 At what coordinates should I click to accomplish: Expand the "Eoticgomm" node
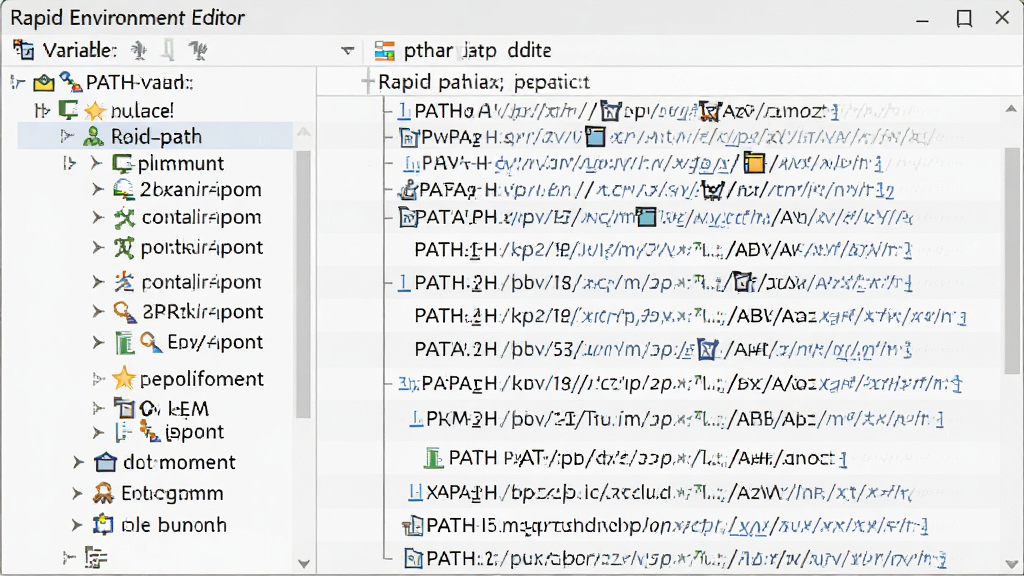click(x=77, y=493)
